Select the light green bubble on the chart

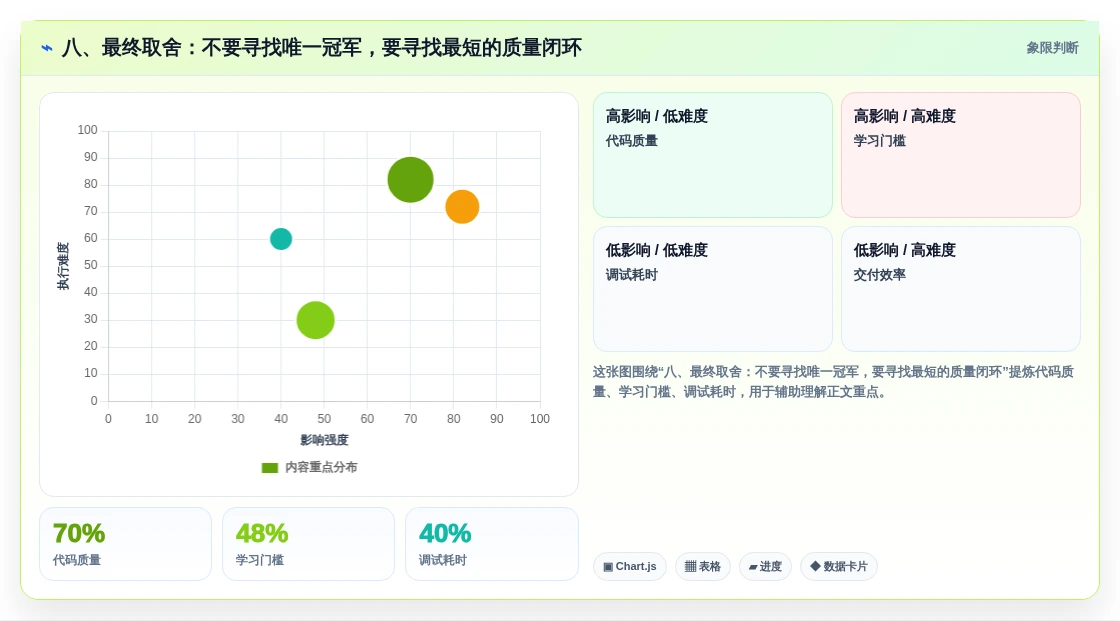coord(316,320)
